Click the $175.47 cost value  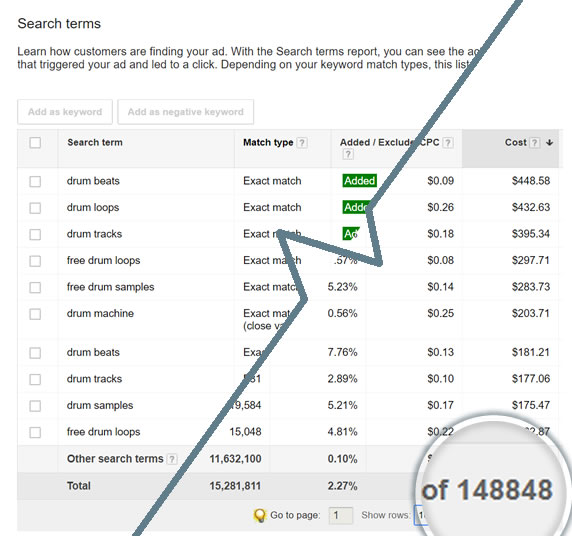pos(531,405)
